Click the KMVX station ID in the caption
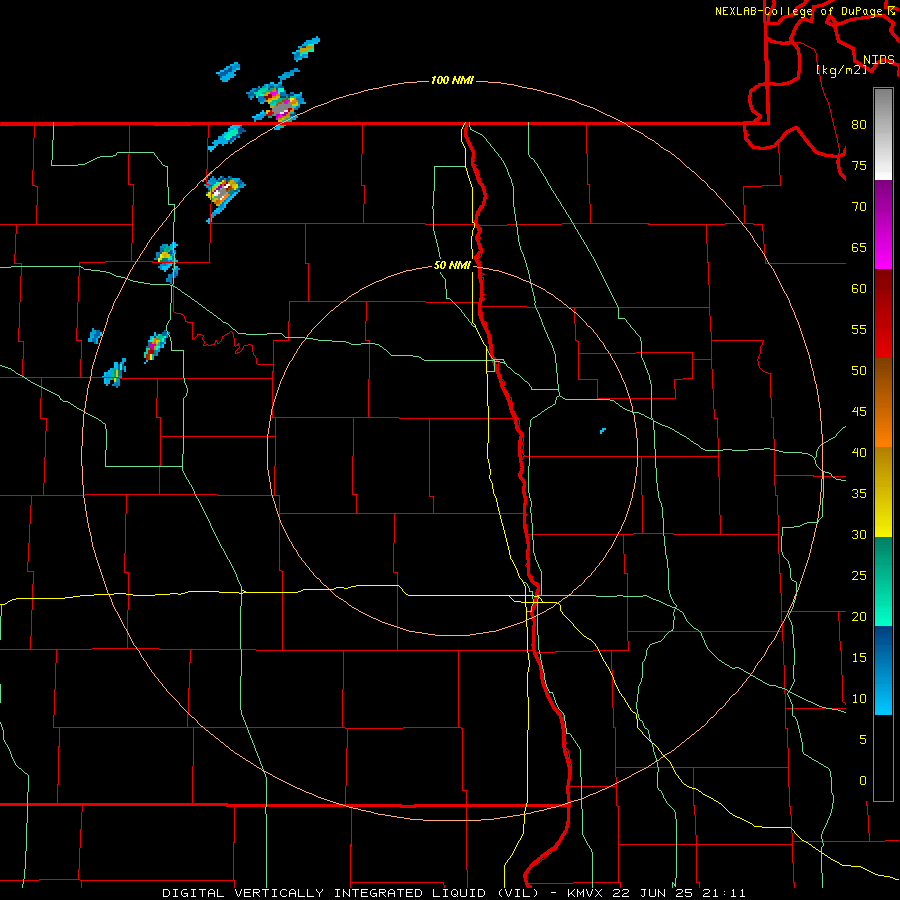The image size is (900, 900). click(x=587, y=893)
